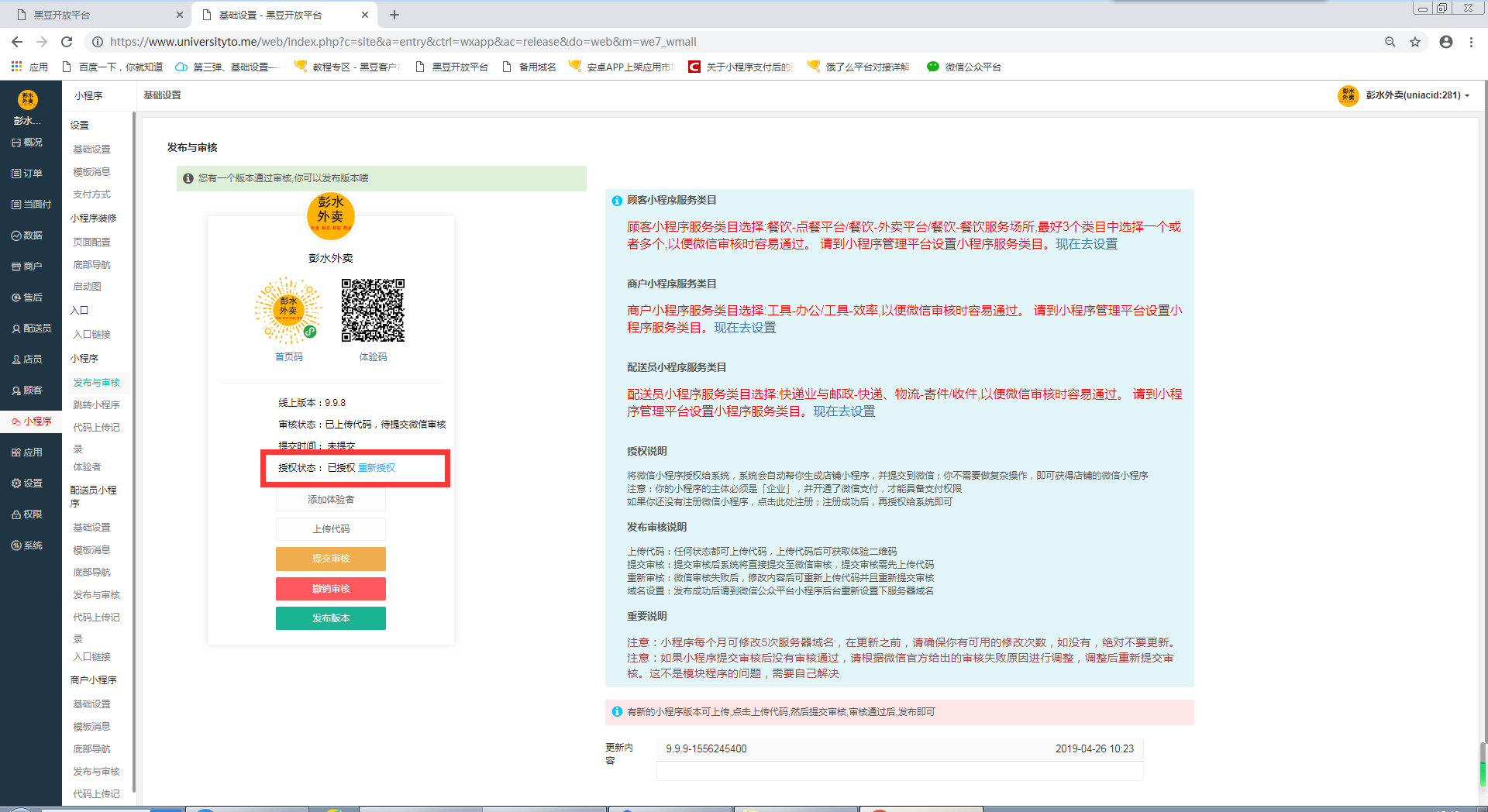The image size is (1488, 812).
Task: Open 体验者 in the side menu
Action: (x=87, y=467)
